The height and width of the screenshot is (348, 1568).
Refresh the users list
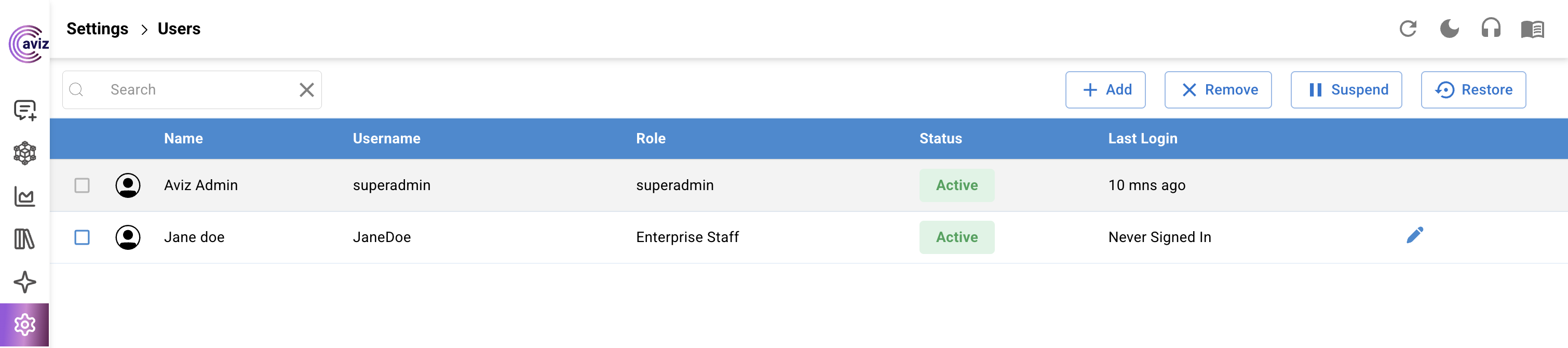1407,29
